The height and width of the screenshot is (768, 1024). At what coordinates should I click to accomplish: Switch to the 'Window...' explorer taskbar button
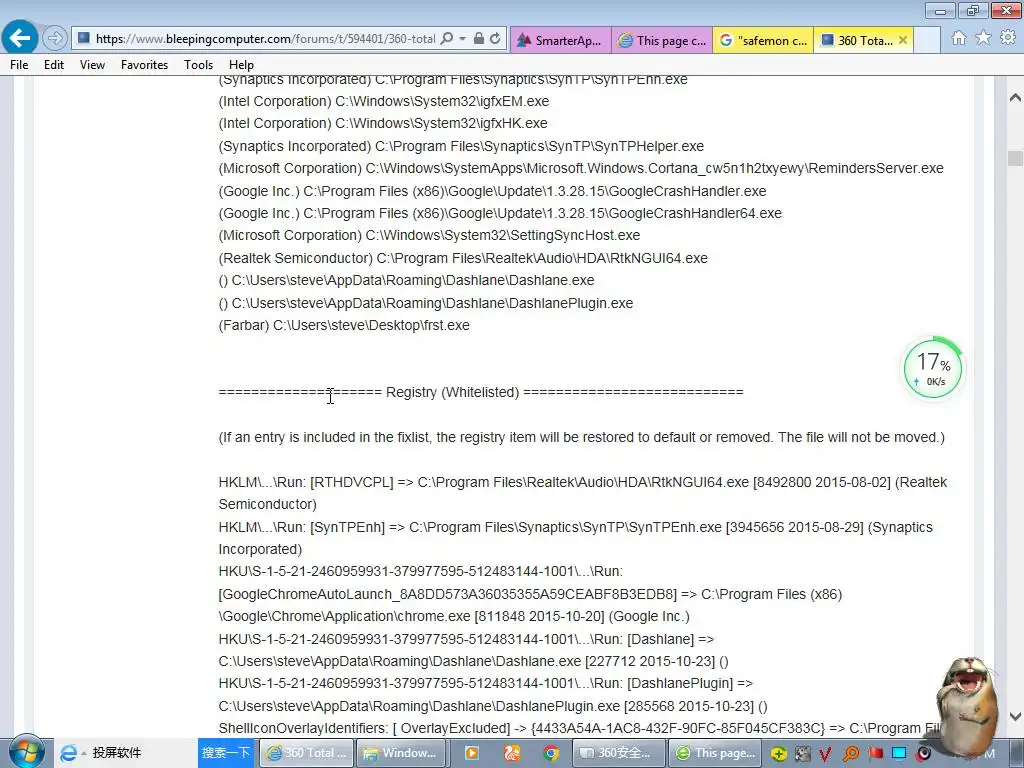click(402, 753)
